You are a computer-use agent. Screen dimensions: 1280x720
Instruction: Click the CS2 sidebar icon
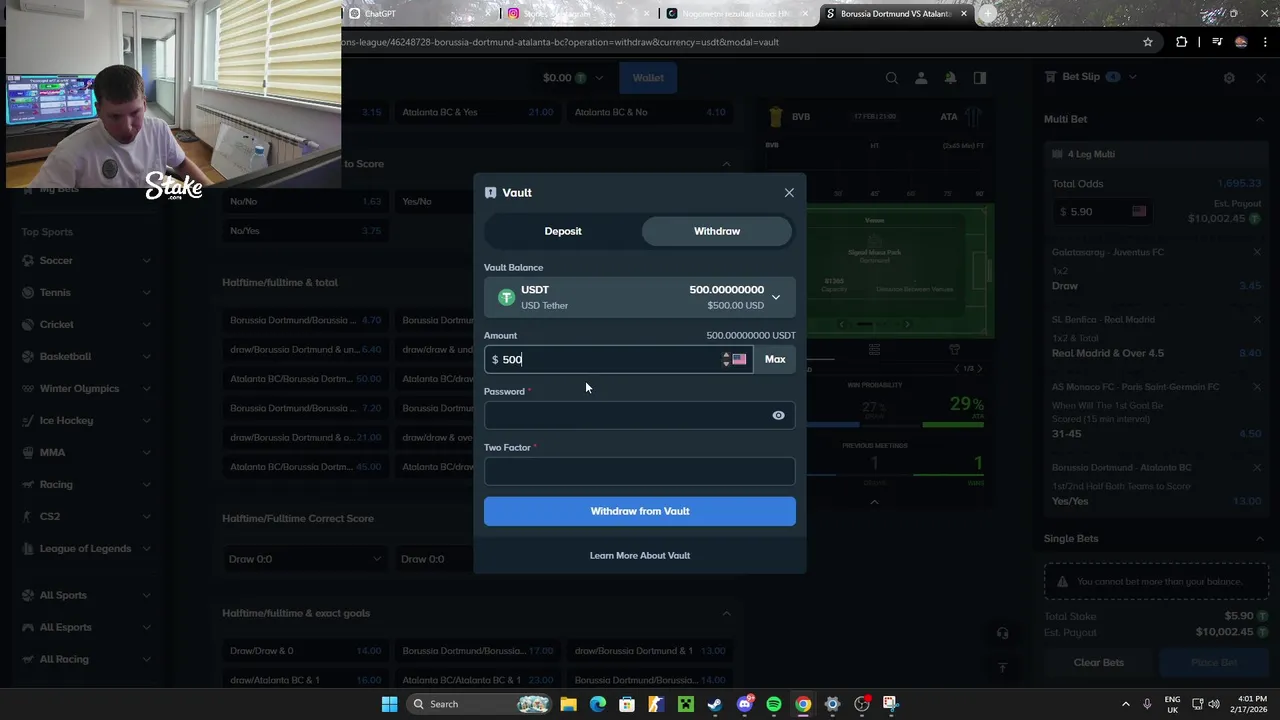pyautogui.click(x=28, y=517)
